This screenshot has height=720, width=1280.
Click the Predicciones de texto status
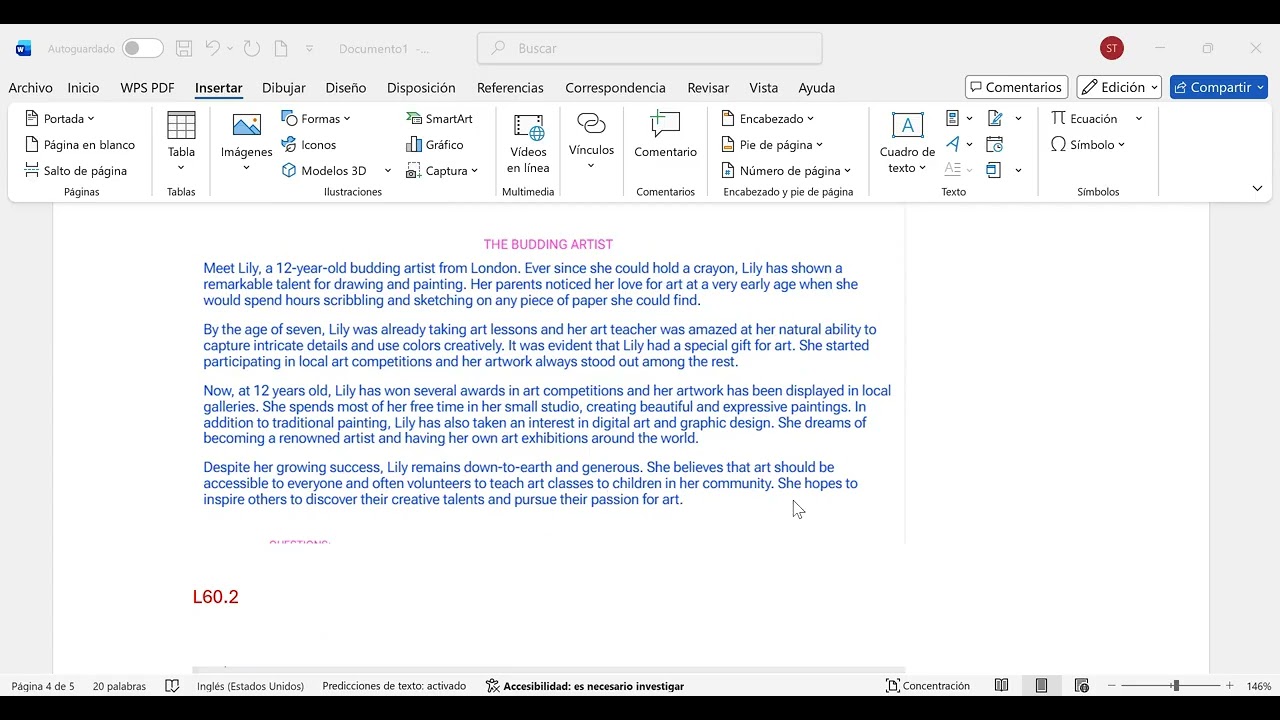pos(394,686)
